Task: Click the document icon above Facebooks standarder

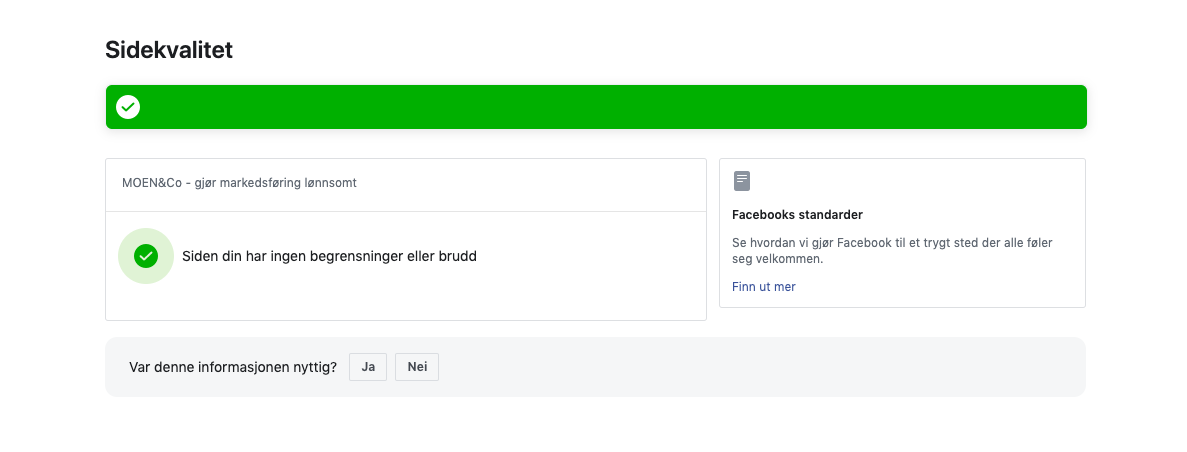Action: 742,181
